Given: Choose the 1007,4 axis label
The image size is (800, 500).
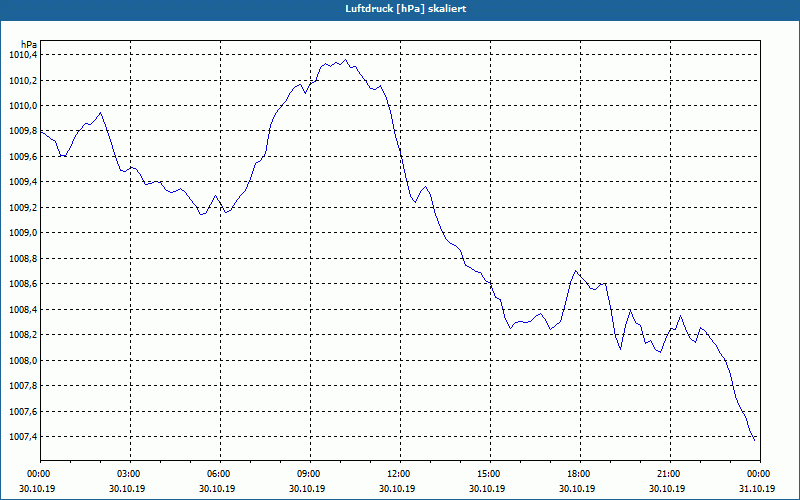Looking at the screenshot, I should (x=23, y=437).
